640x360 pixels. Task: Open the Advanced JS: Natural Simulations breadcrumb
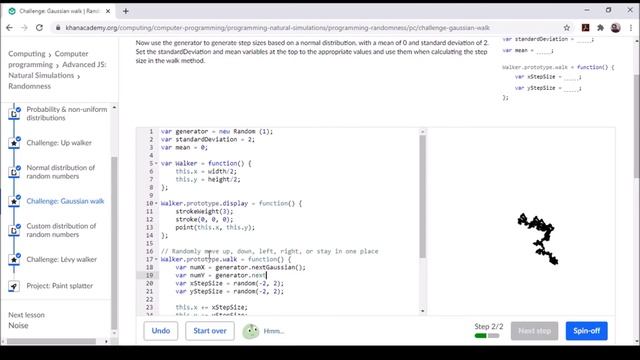tap(57, 70)
